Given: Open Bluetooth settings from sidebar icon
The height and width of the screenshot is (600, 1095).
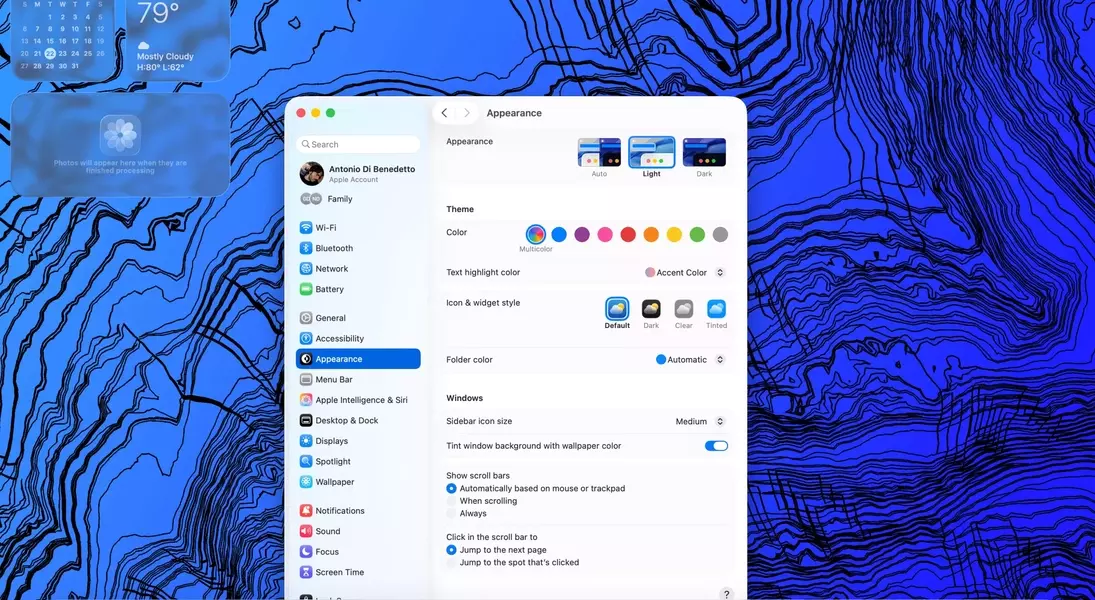Looking at the screenshot, I should 306,248.
